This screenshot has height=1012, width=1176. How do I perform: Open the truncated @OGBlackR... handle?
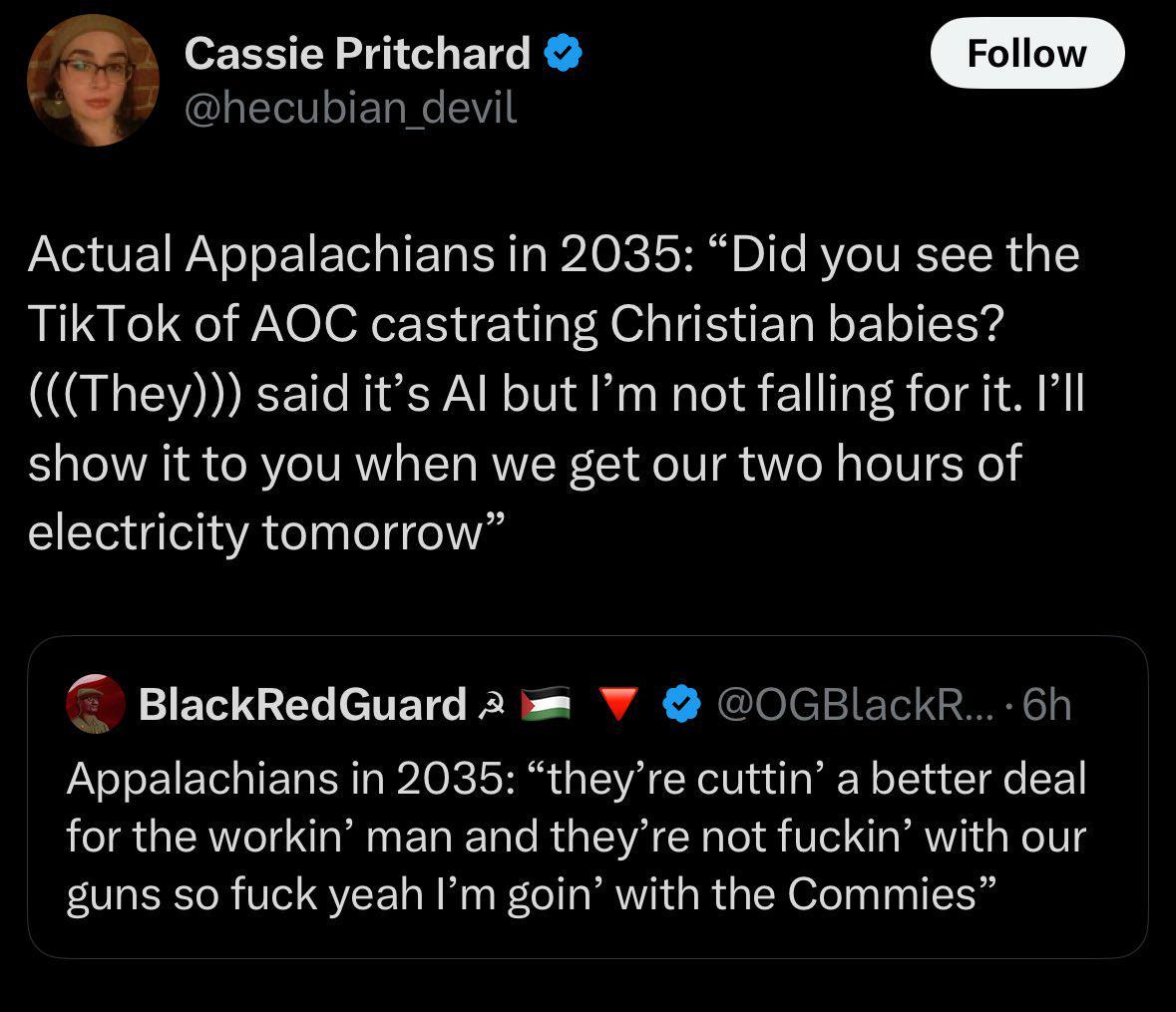[855, 705]
